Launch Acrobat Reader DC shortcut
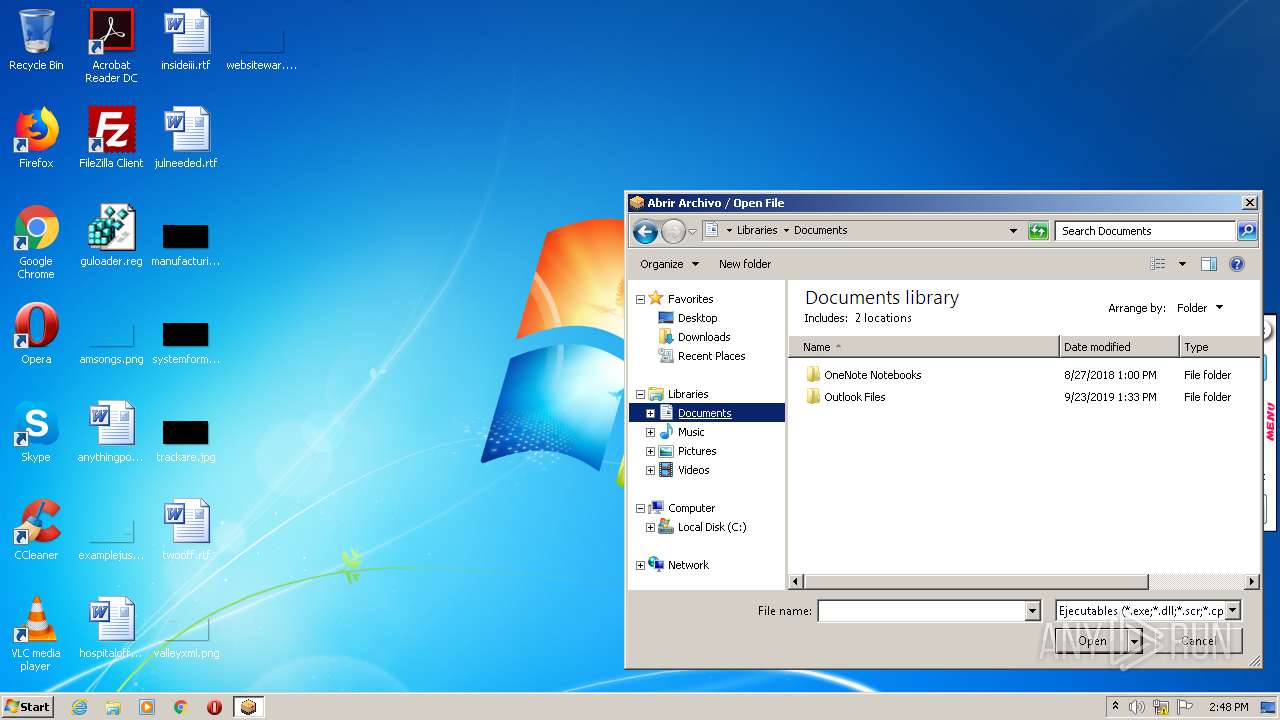The image size is (1280, 720). coord(111,46)
